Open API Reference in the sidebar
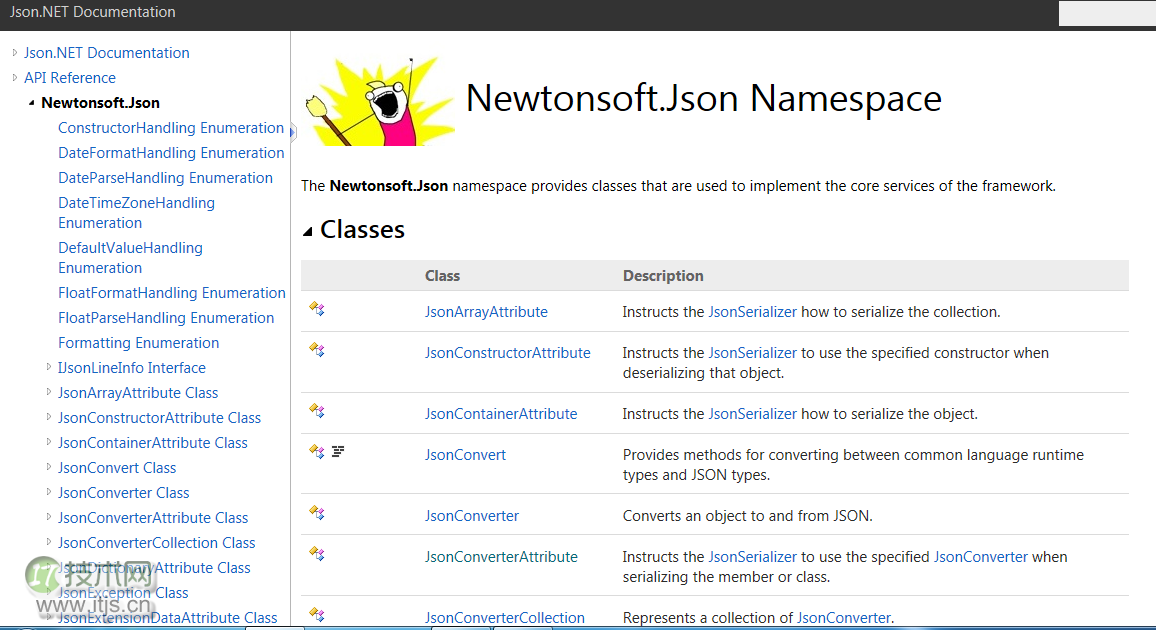Screen dimensions: 1156x630 (x=70, y=78)
